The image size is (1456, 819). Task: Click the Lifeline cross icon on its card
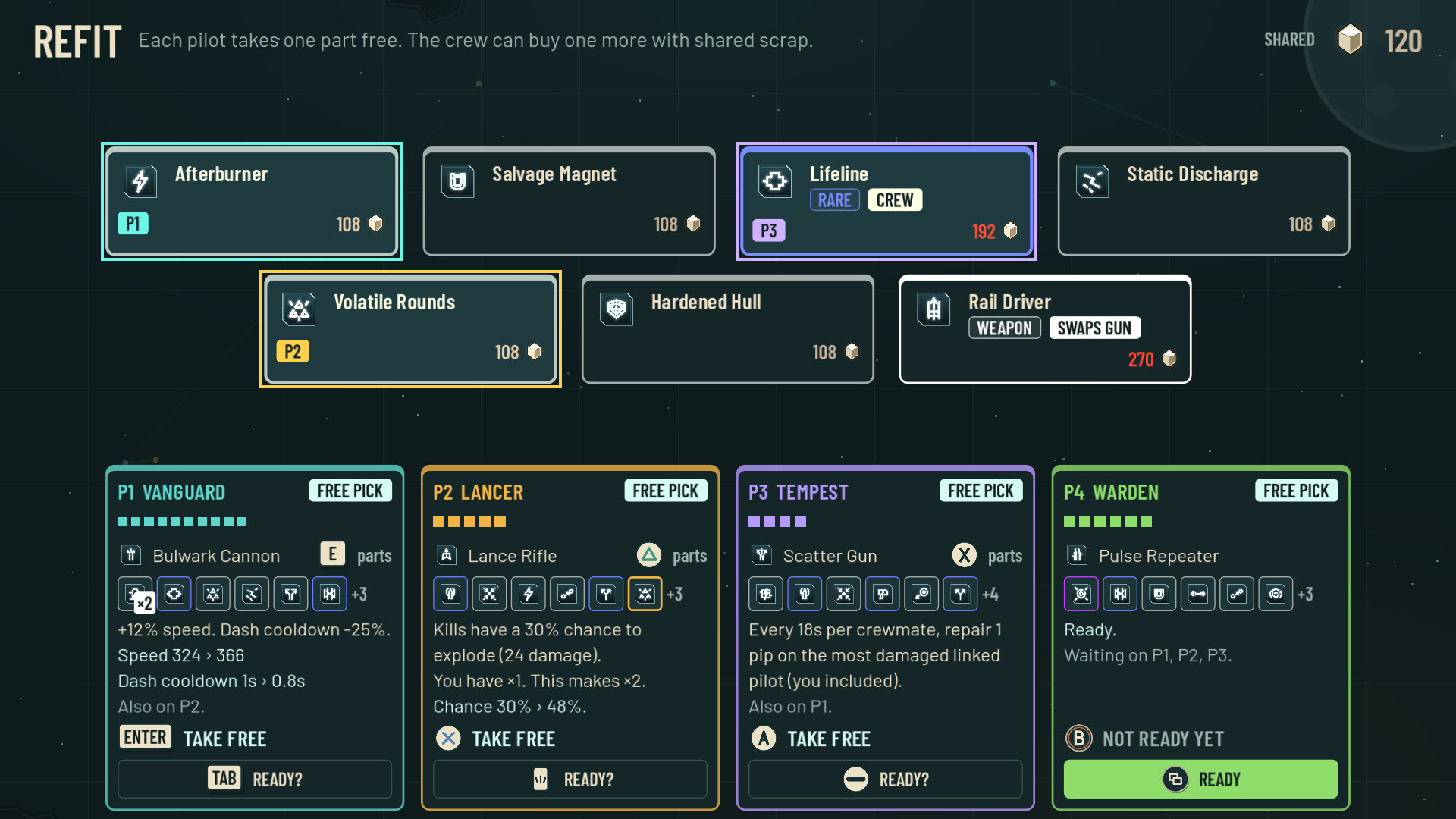click(x=775, y=181)
